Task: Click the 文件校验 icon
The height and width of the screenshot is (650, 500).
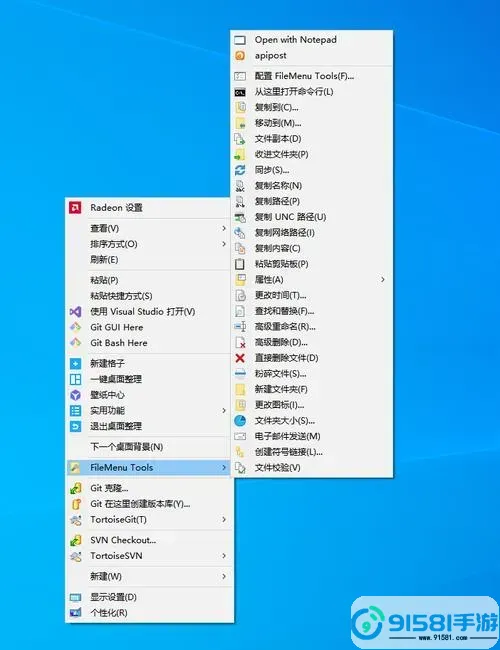Action: pos(240,468)
